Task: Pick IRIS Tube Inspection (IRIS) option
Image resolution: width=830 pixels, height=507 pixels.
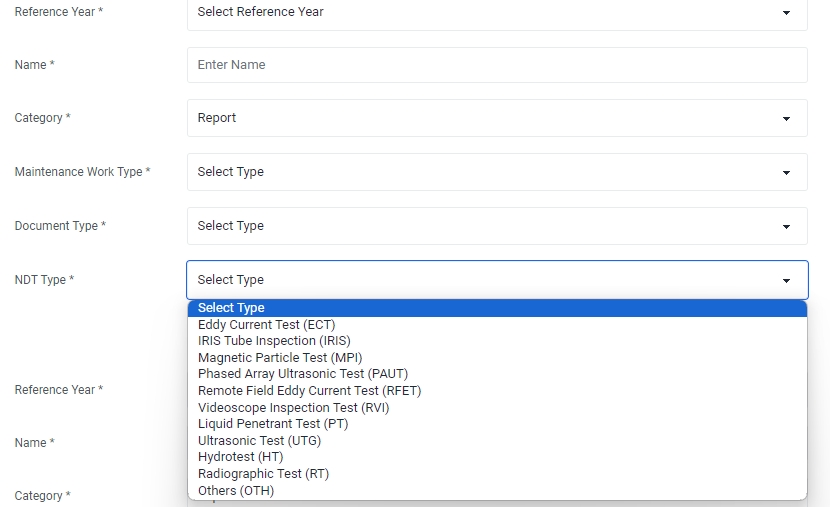Action: pyautogui.click(x=274, y=341)
